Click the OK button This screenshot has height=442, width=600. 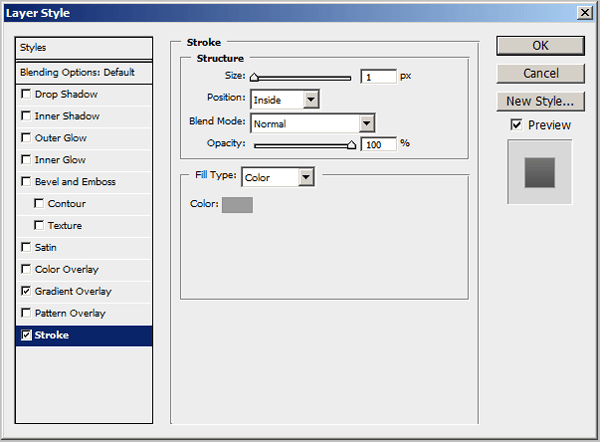(x=540, y=46)
